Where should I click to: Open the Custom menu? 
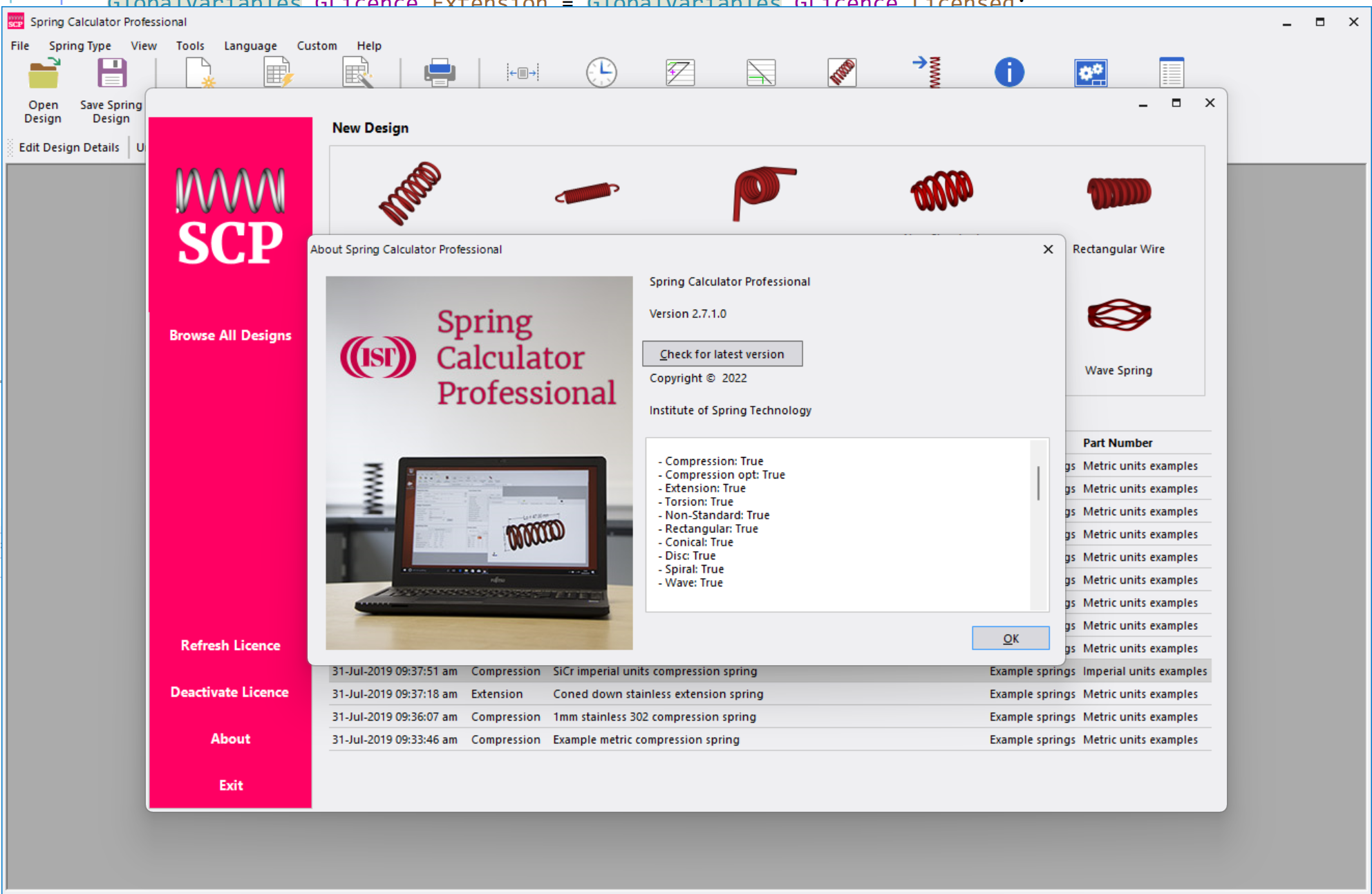[317, 46]
